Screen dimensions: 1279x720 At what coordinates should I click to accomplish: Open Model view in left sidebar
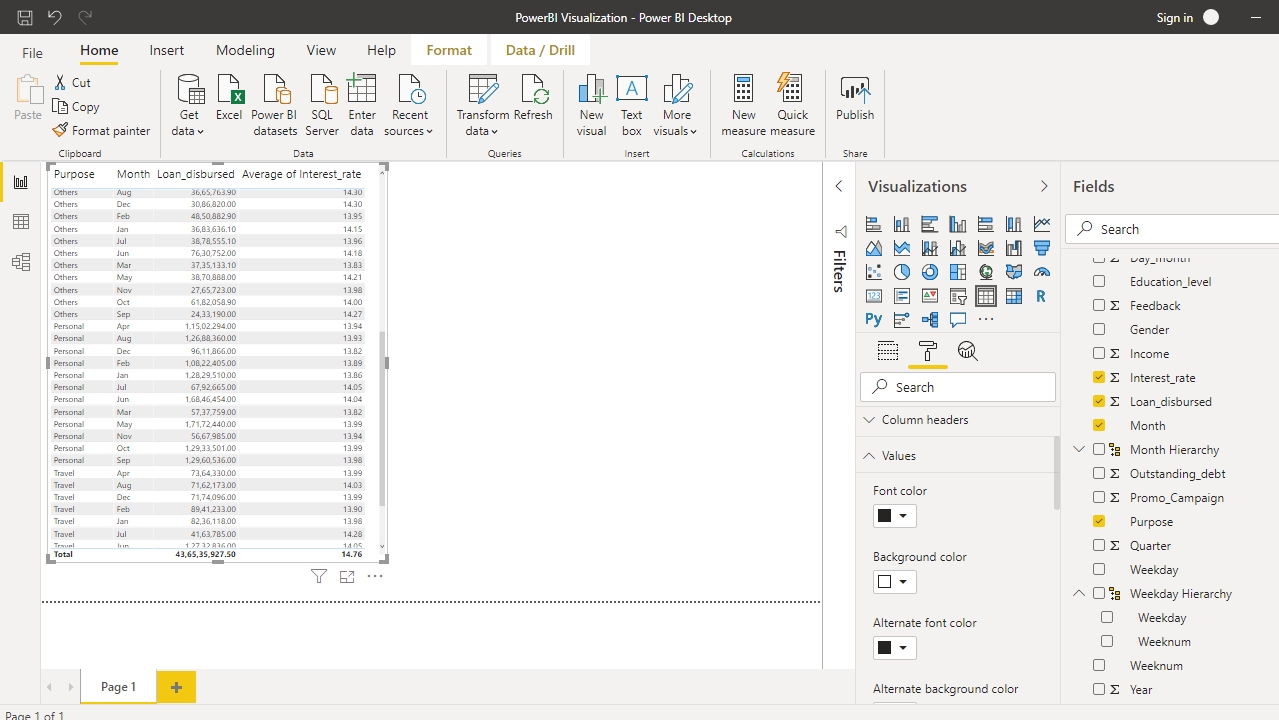(20, 262)
